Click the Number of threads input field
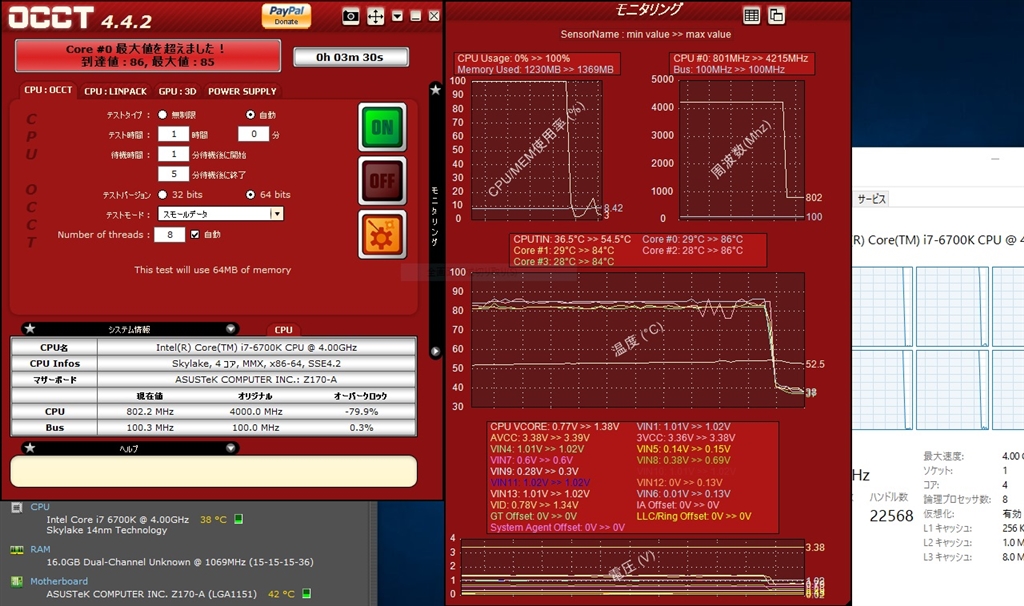The height and width of the screenshot is (606, 1024). tap(168, 235)
